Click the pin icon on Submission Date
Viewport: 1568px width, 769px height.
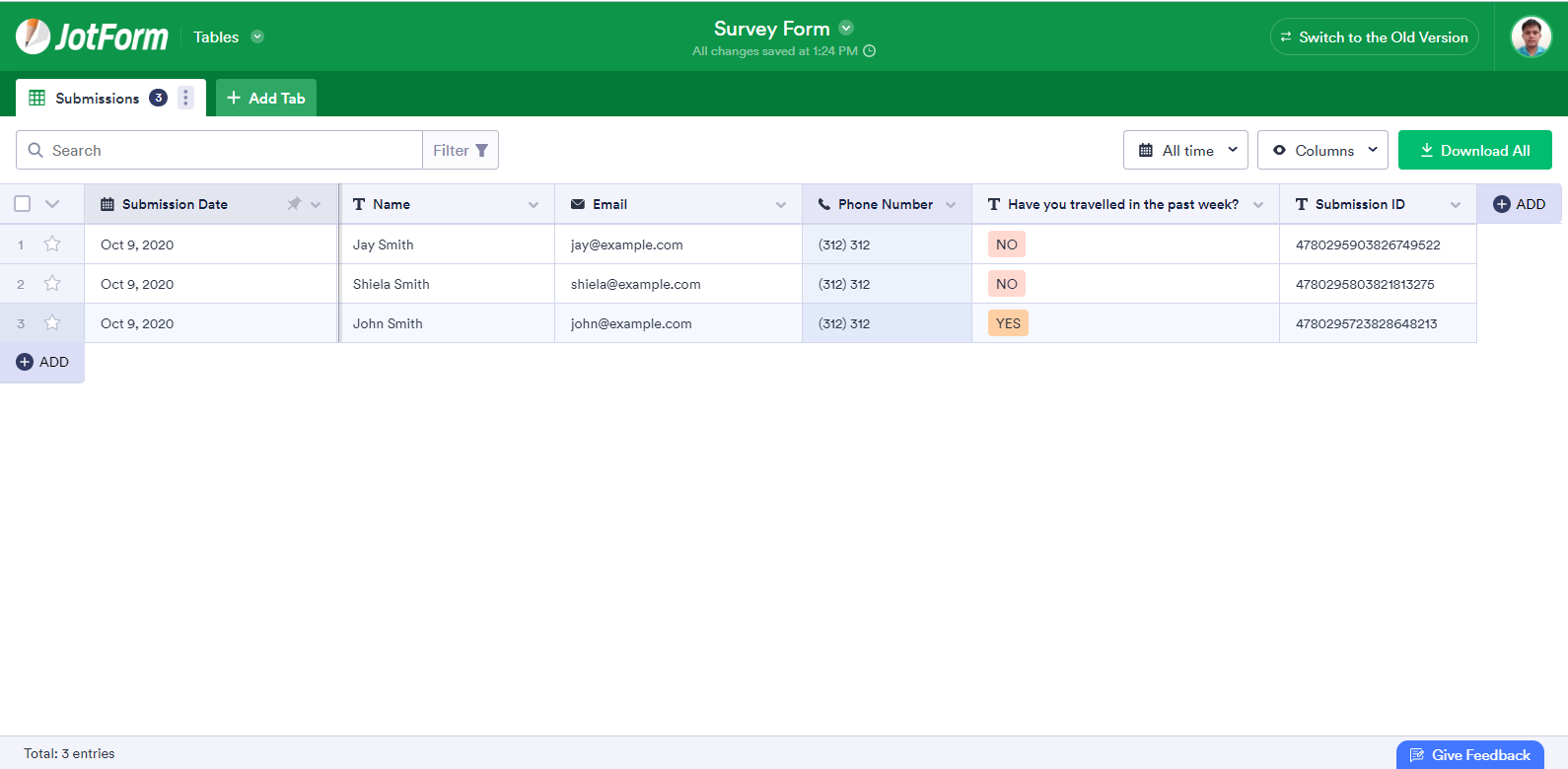294,204
